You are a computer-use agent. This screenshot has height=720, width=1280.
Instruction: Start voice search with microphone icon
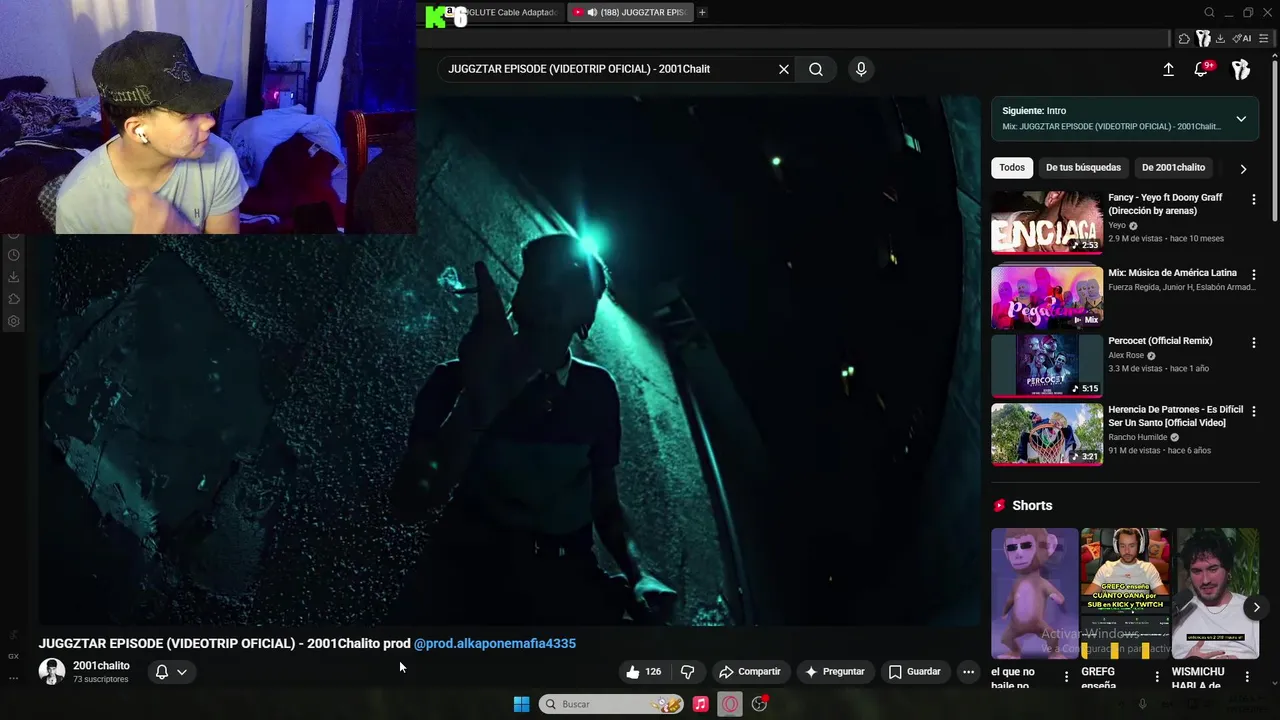pyautogui.click(x=861, y=69)
